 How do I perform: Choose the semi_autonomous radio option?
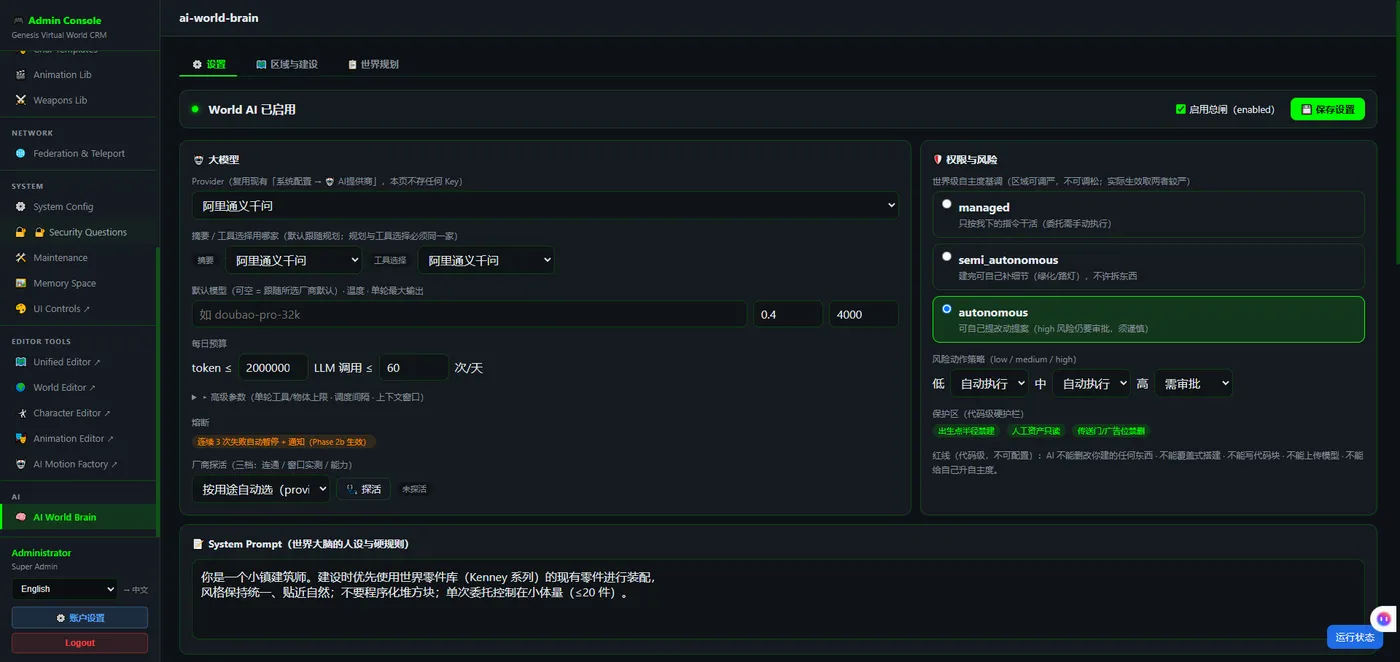(x=947, y=257)
